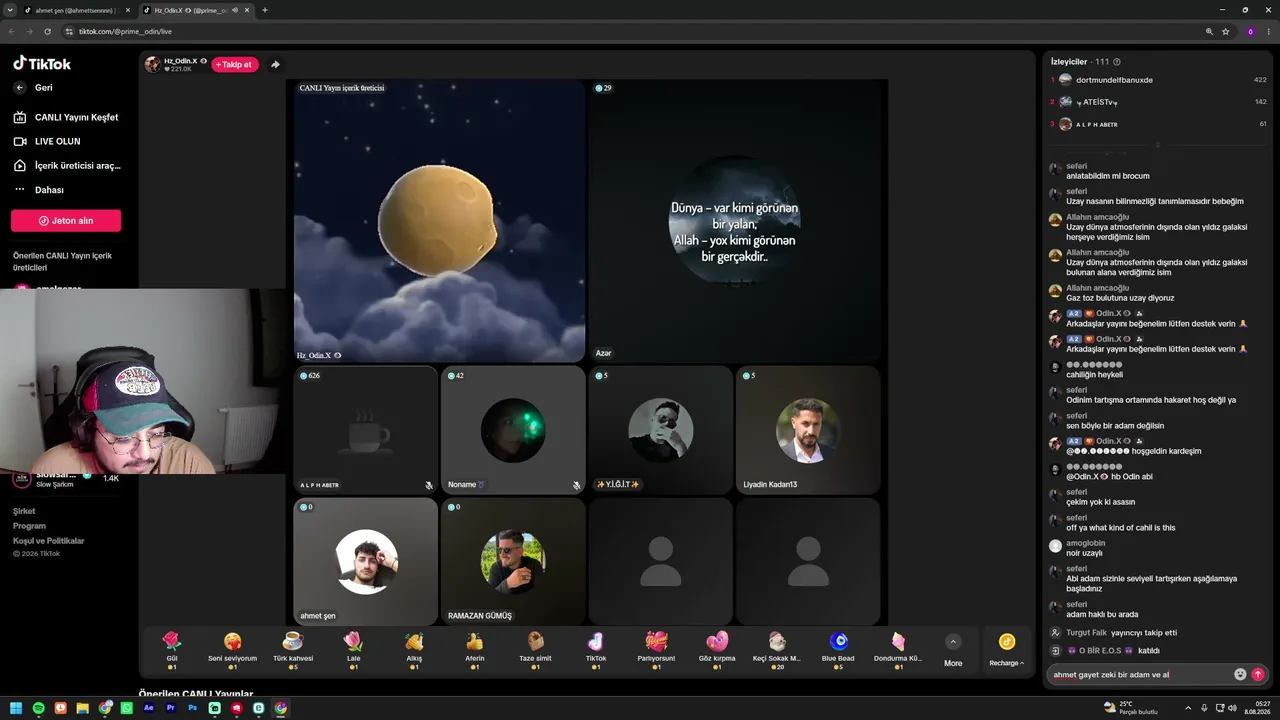This screenshot has width=1280, height=720.
Task: Send the Blue Bead gift
Action: pyautogui.click(x=838, y=649)
